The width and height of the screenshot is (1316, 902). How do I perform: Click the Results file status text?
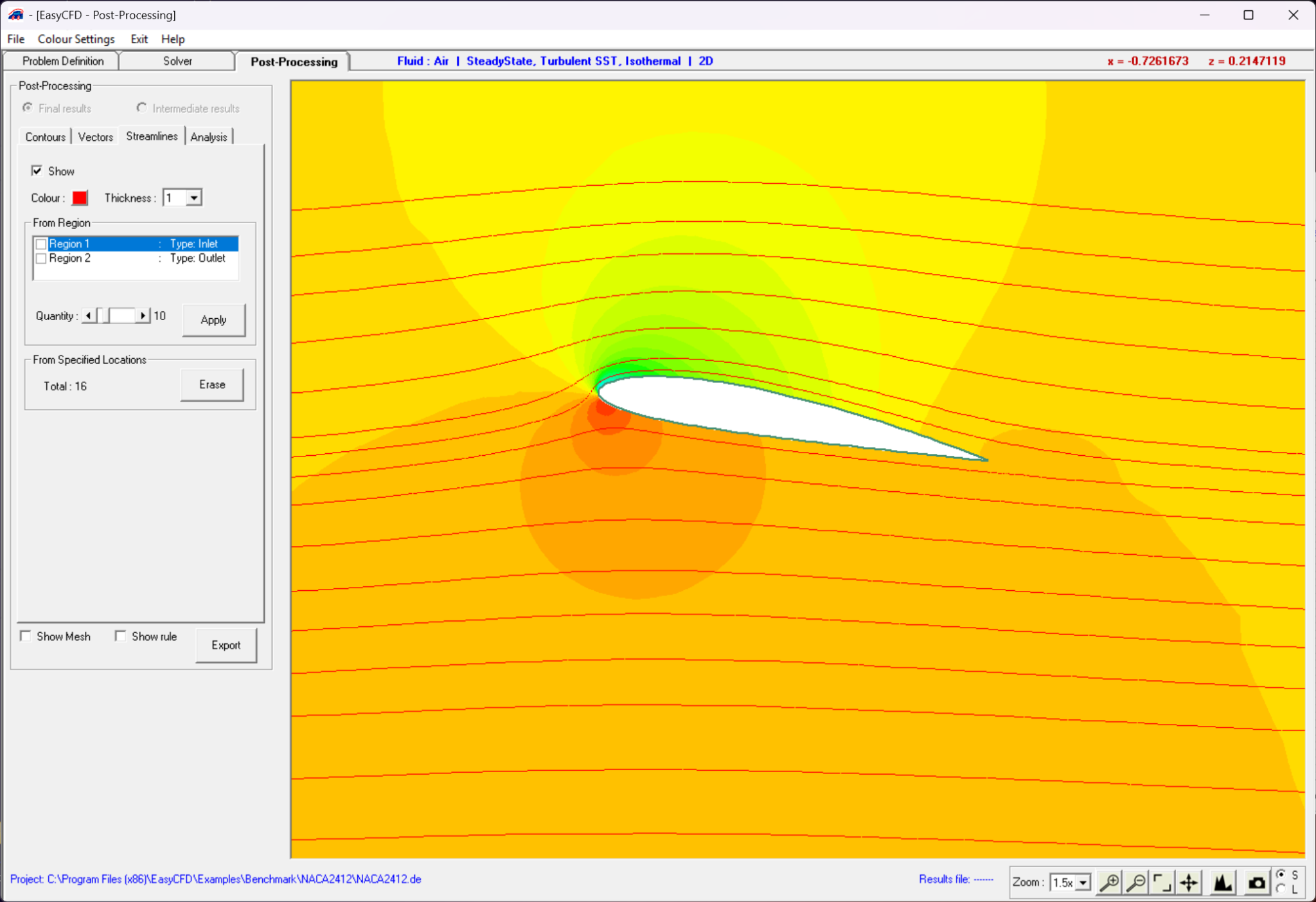(x=956, y=879)
